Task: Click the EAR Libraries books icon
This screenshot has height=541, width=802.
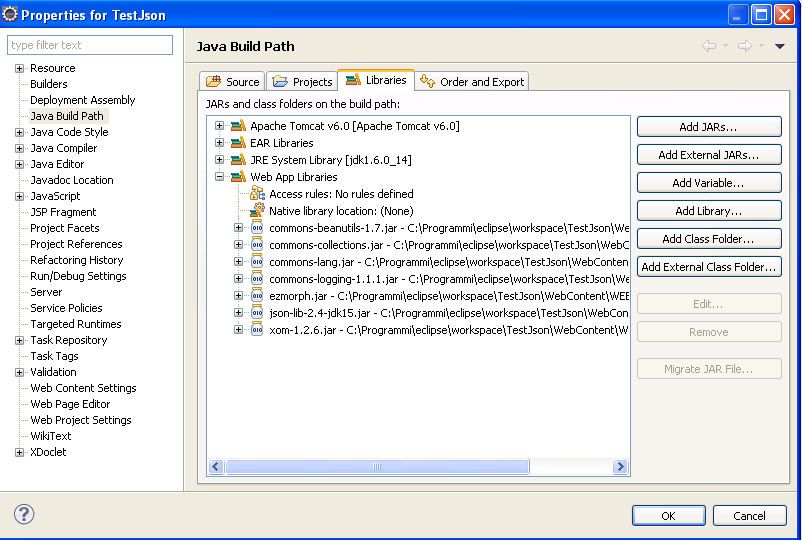Action: pyautogui.click(x=238, y=143)
